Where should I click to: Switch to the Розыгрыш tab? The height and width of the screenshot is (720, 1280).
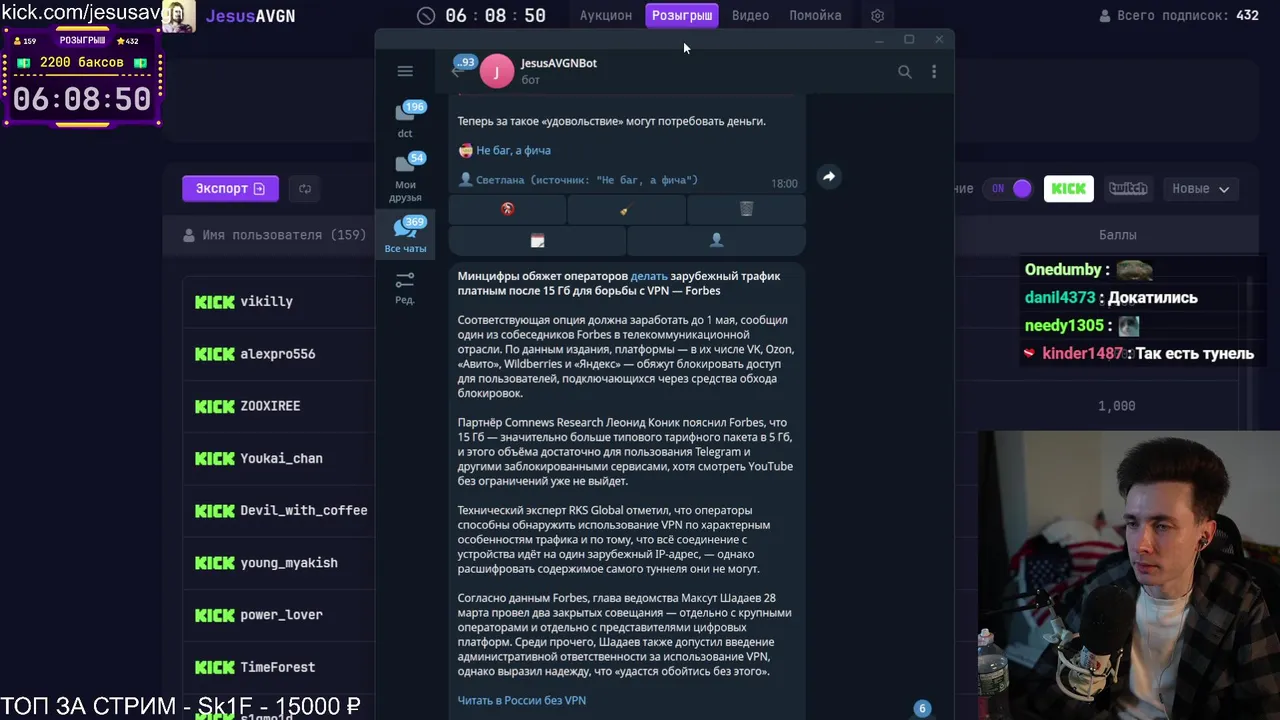[682, 15]
